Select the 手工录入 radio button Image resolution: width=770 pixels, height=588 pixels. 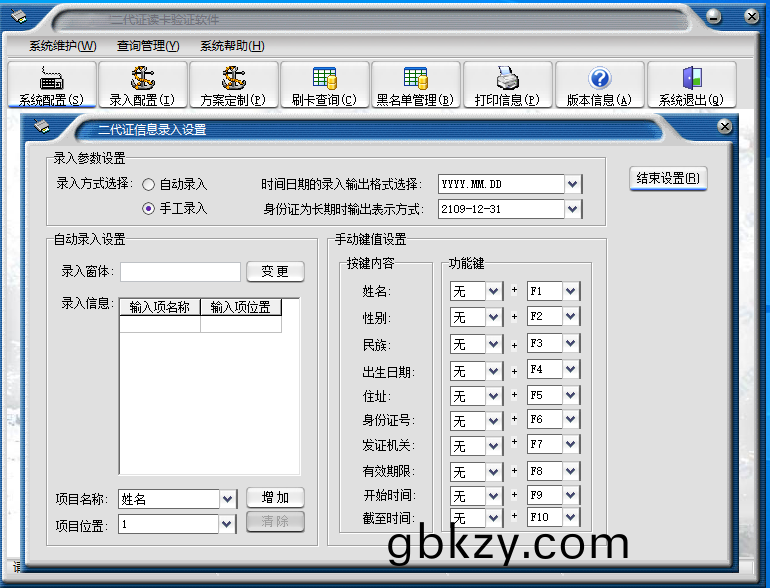pyautogui.click(x=148, y=209)
